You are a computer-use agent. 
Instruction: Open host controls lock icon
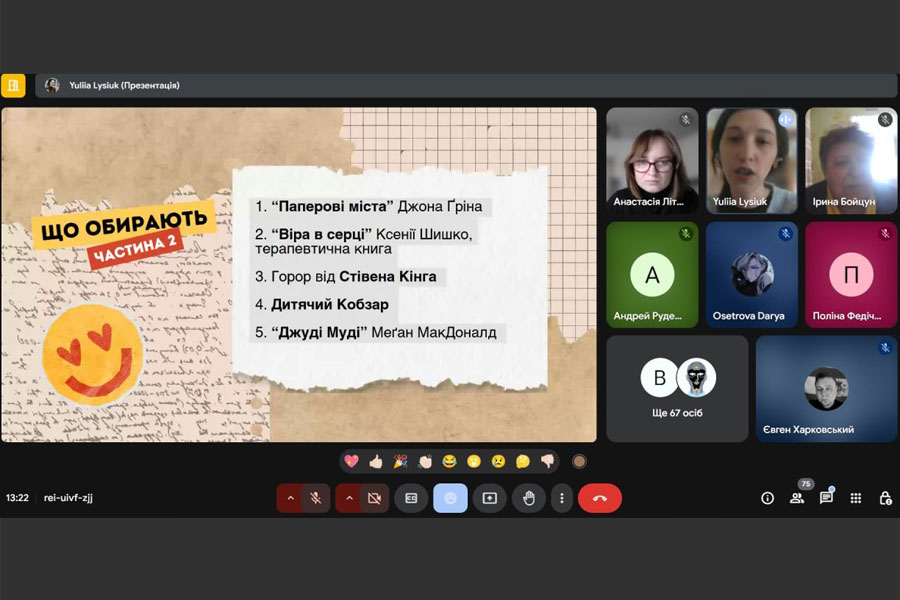point(885,498)
